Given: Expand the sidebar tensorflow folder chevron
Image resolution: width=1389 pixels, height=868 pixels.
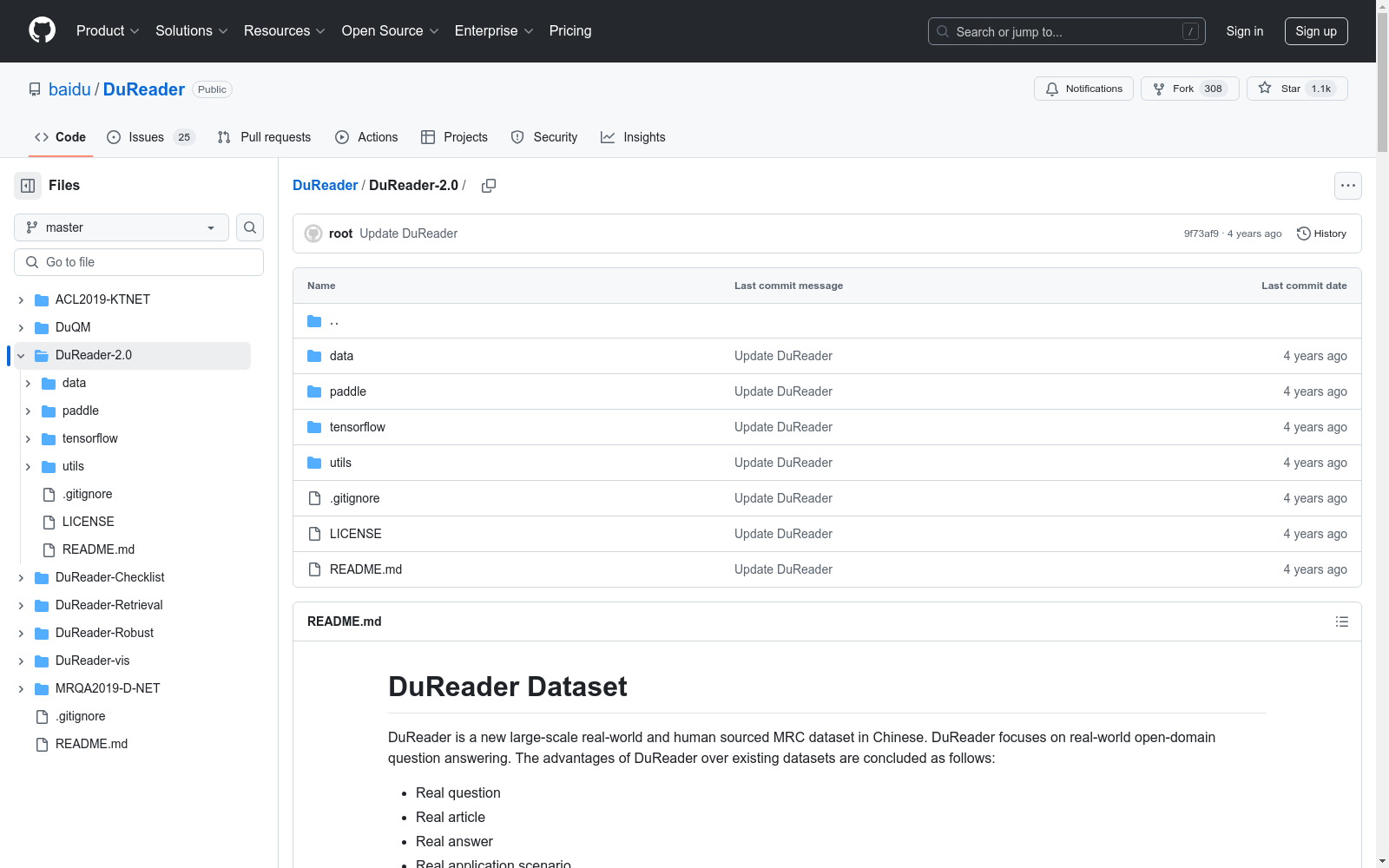Looking at the screenshot, I should [x=28, y=438].
